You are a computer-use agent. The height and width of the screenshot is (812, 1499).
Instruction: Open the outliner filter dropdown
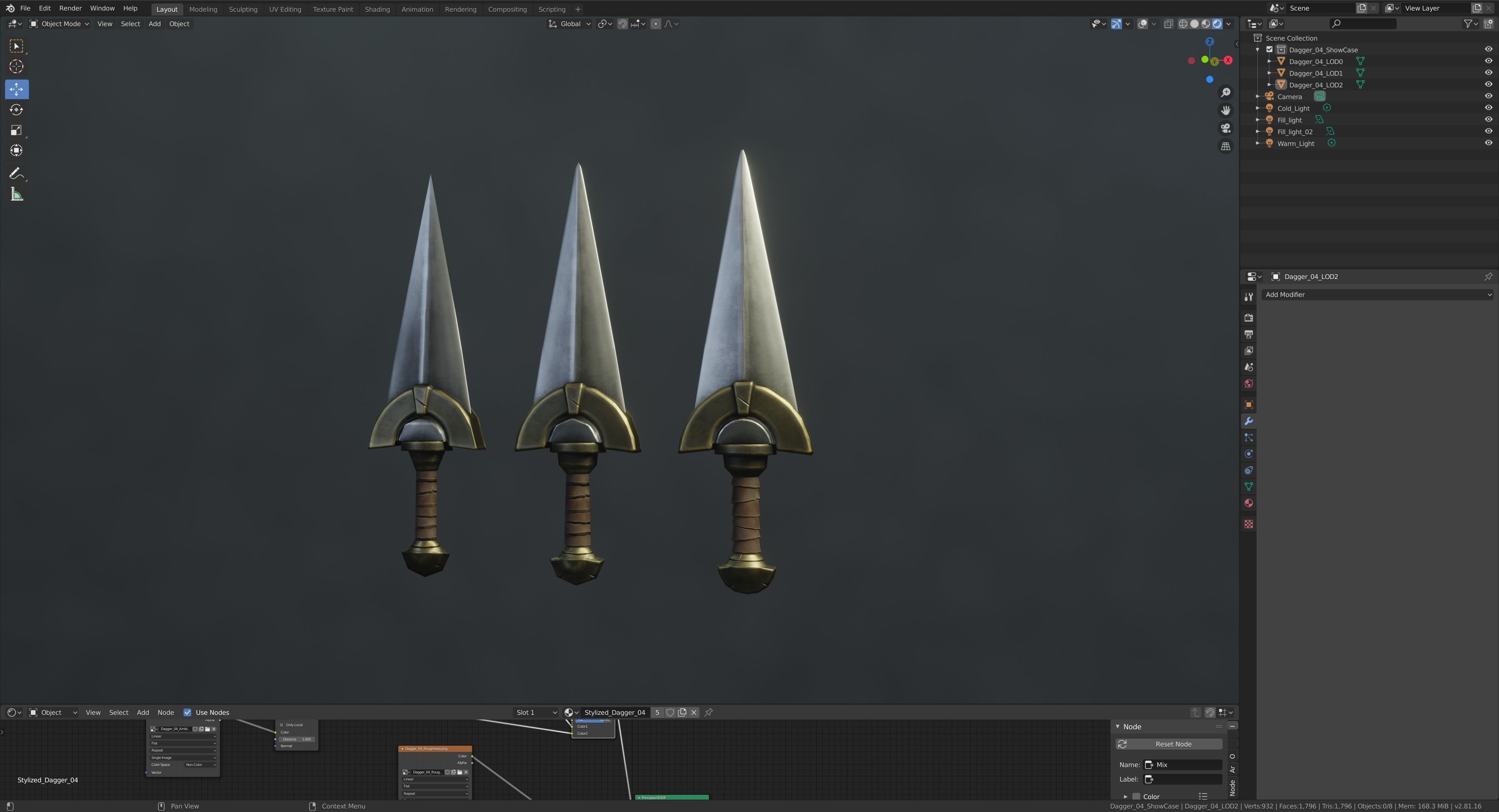coord(1471,24)
